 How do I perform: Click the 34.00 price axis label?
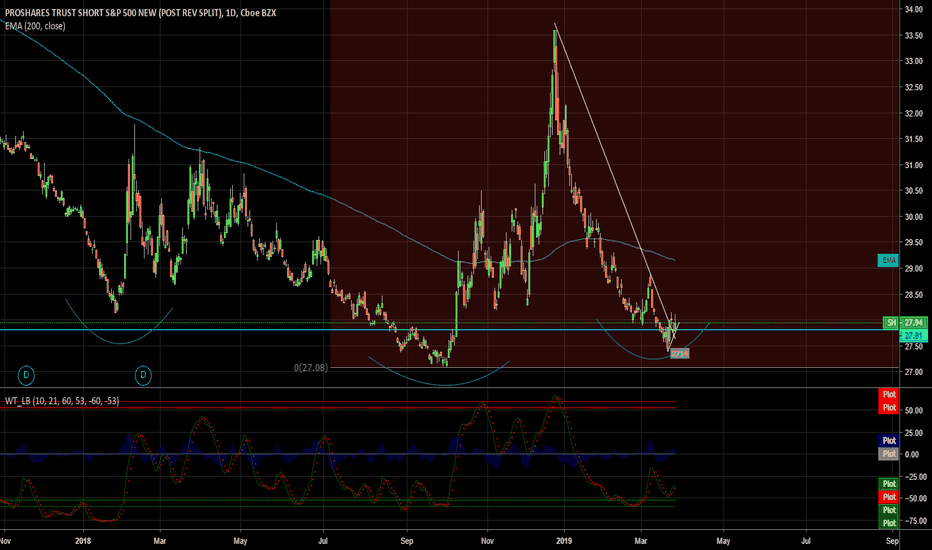click(914, 9)
